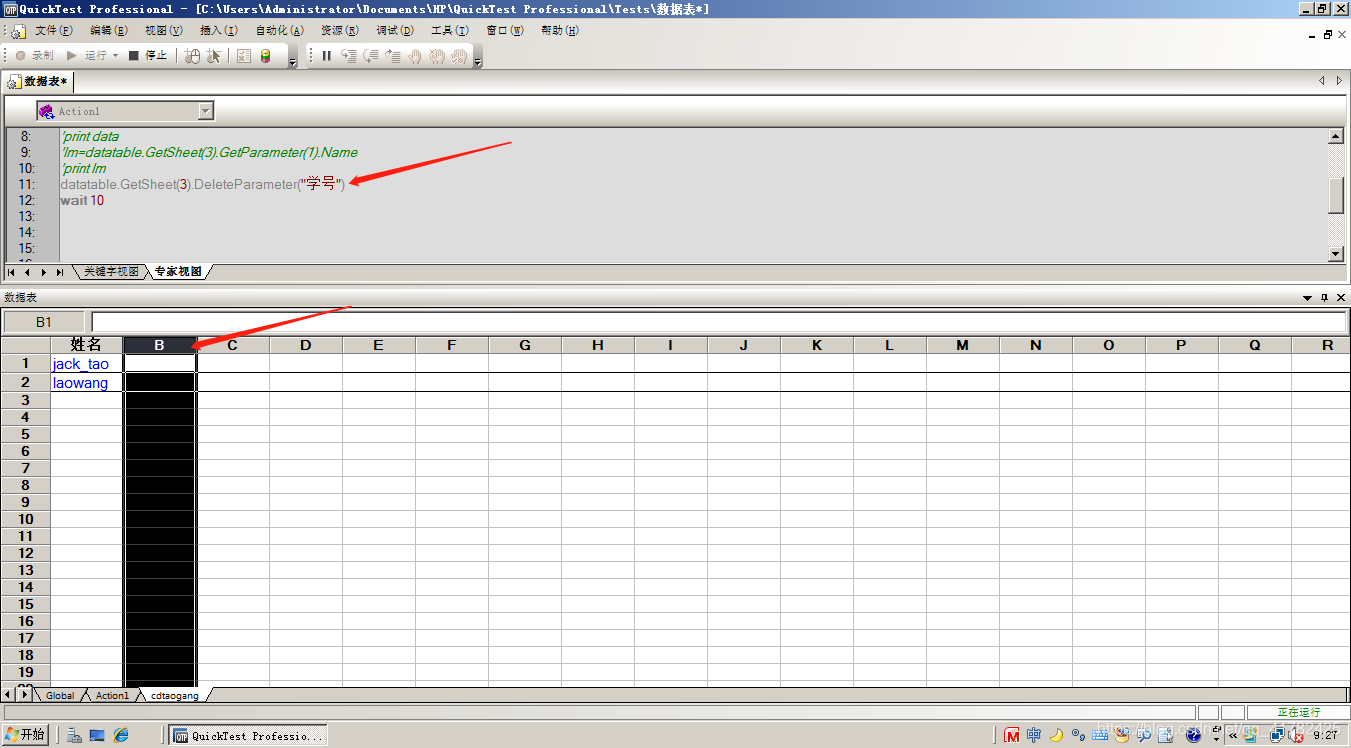Click the Results battery-shaped toolbar icon
This screenshot has width=1351, height=748.
tap(265, 56)
